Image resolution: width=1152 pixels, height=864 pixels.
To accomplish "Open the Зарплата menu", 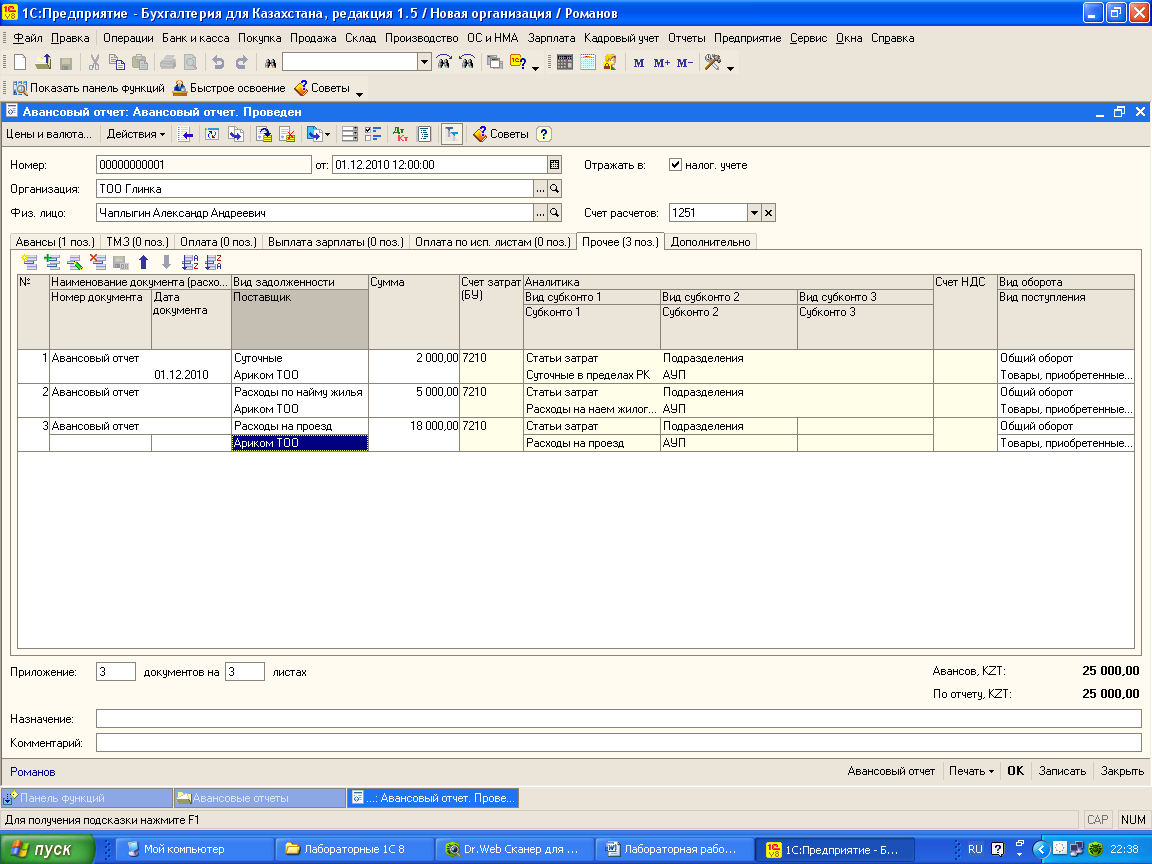I will [551, 38].
